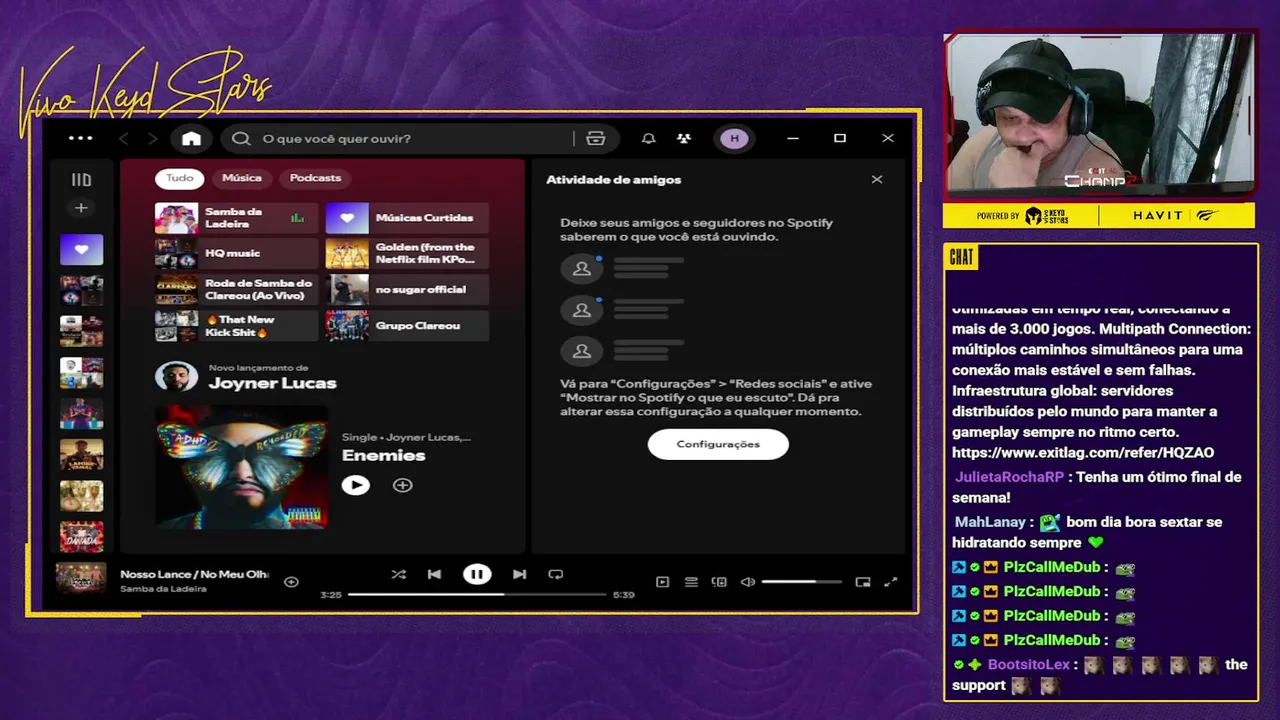Skip to next track
This screenshot has width=1280, height=720.
click(x=519, y=574)
